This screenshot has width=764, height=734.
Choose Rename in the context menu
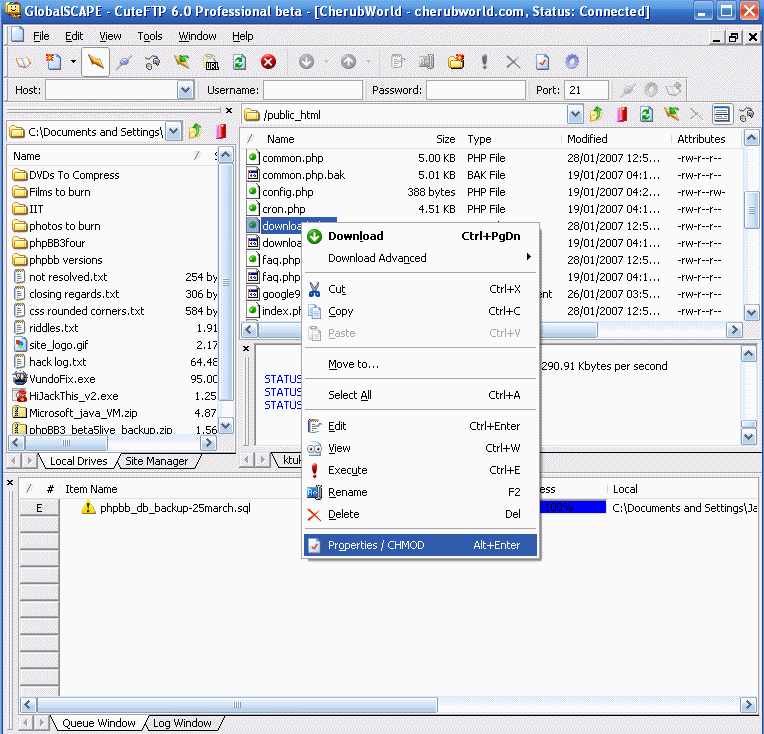[420, 492]
